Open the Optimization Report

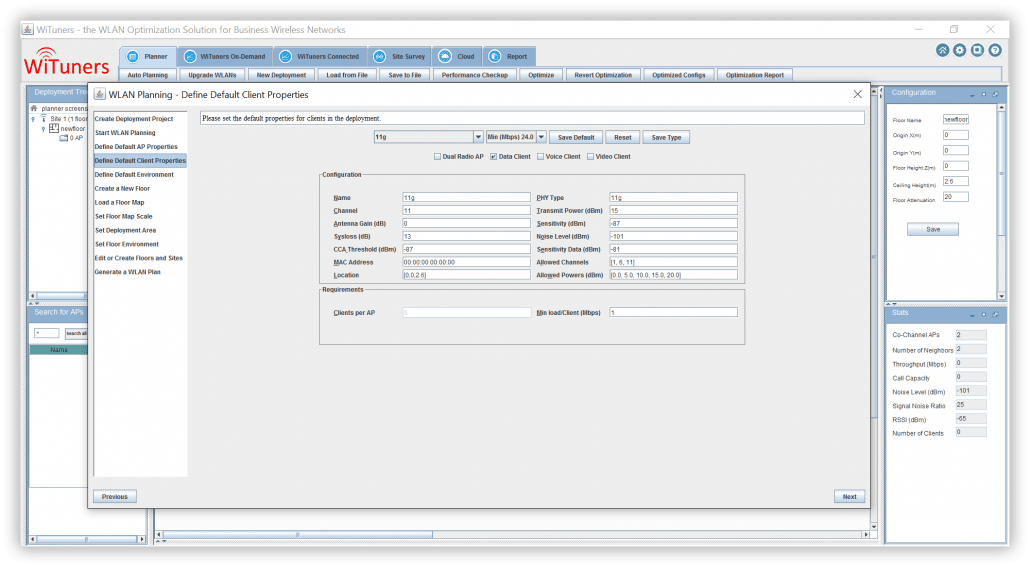point(755,75)
